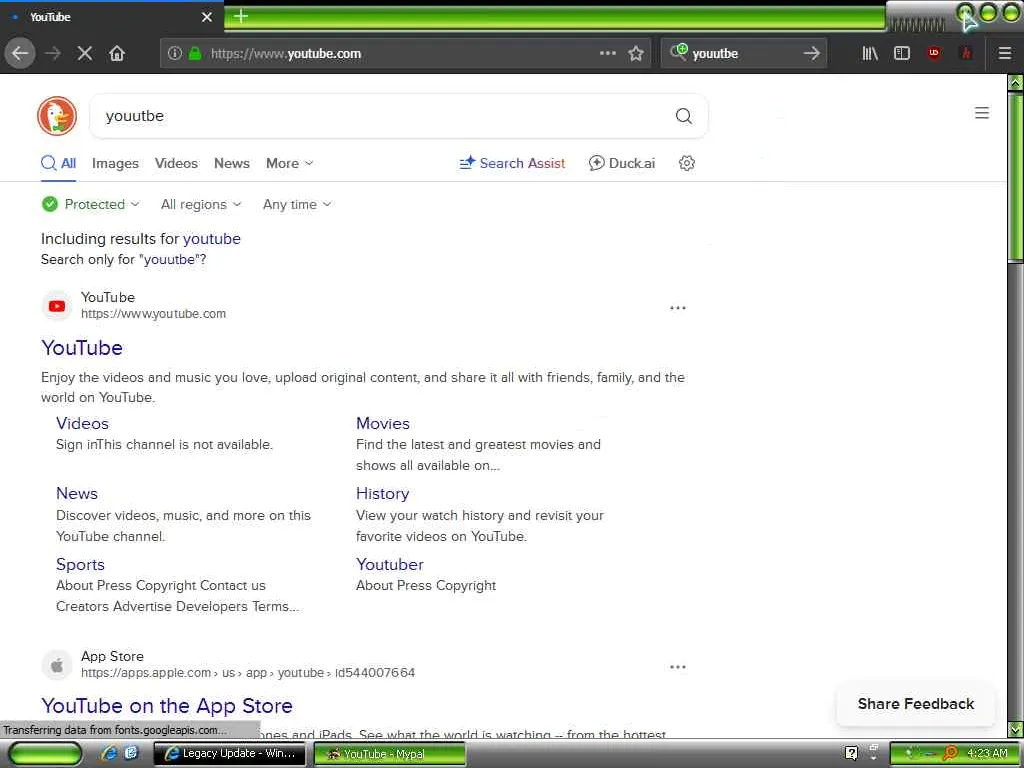Click the page vertical scrollbar thumb
The width and height of the screenshot is (1024, 768).
pyautogui.click(x=1015, y=176)
